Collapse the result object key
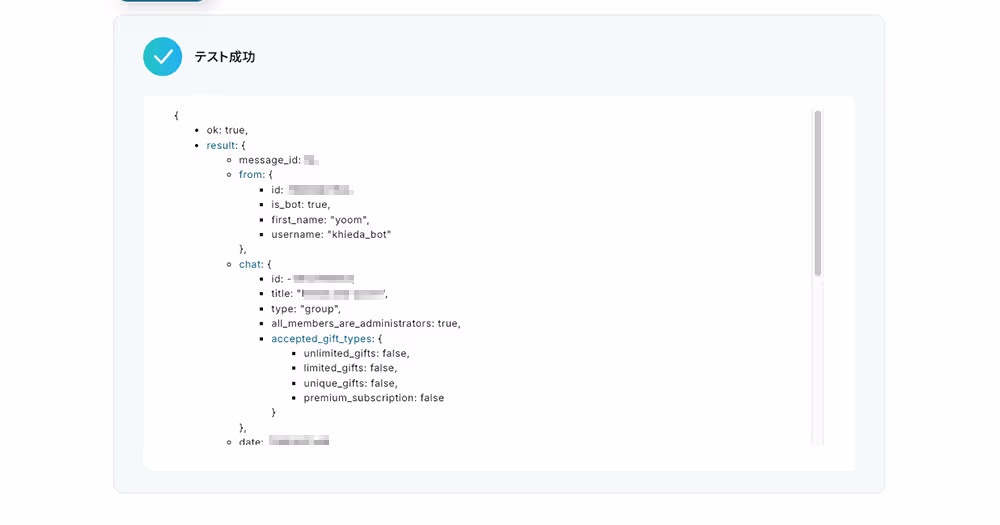Viewport: 1000px width, 525px height. pos(221,145)
